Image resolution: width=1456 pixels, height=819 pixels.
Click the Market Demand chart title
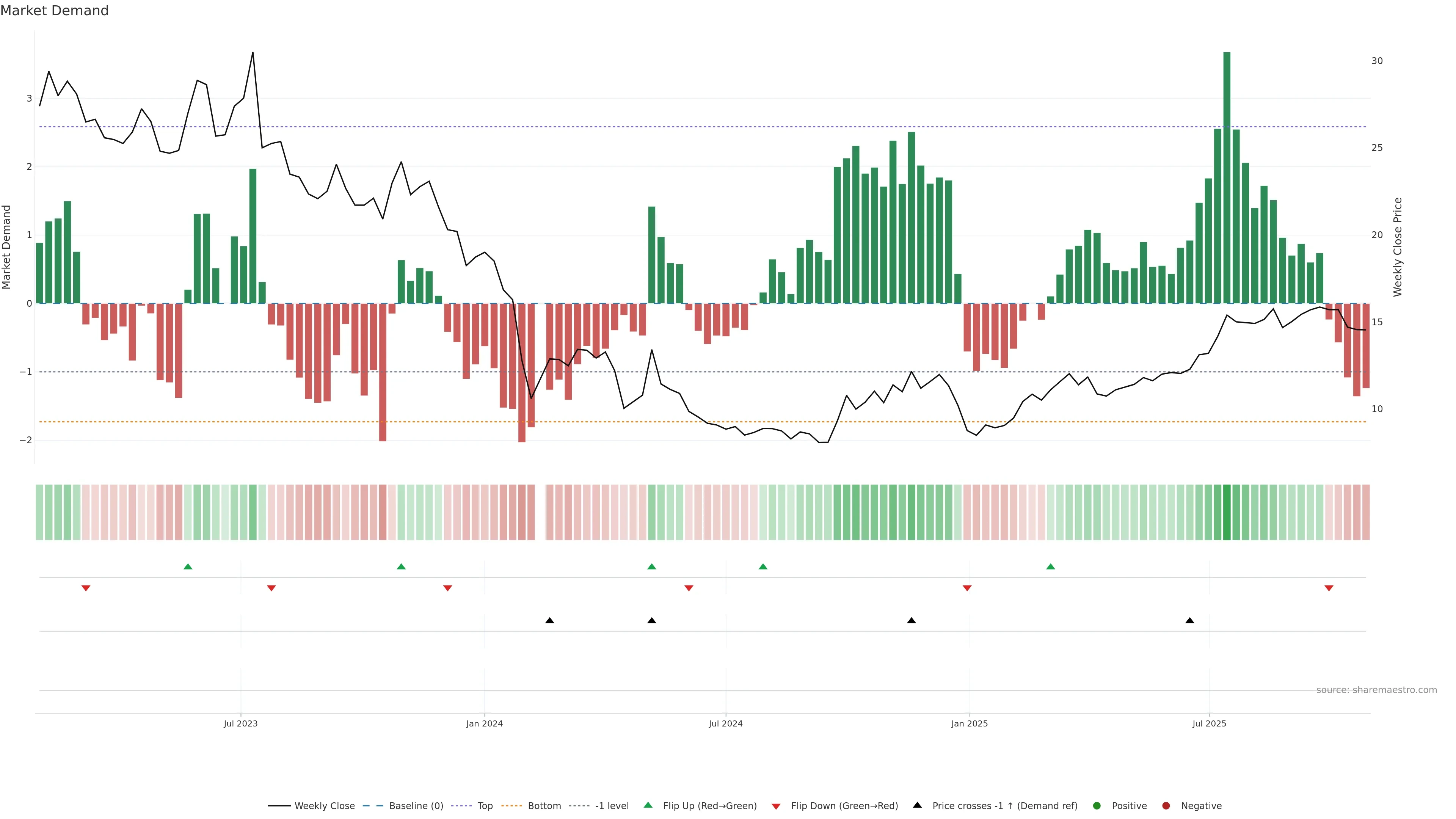pyautogui.click(x=54, y=11)
